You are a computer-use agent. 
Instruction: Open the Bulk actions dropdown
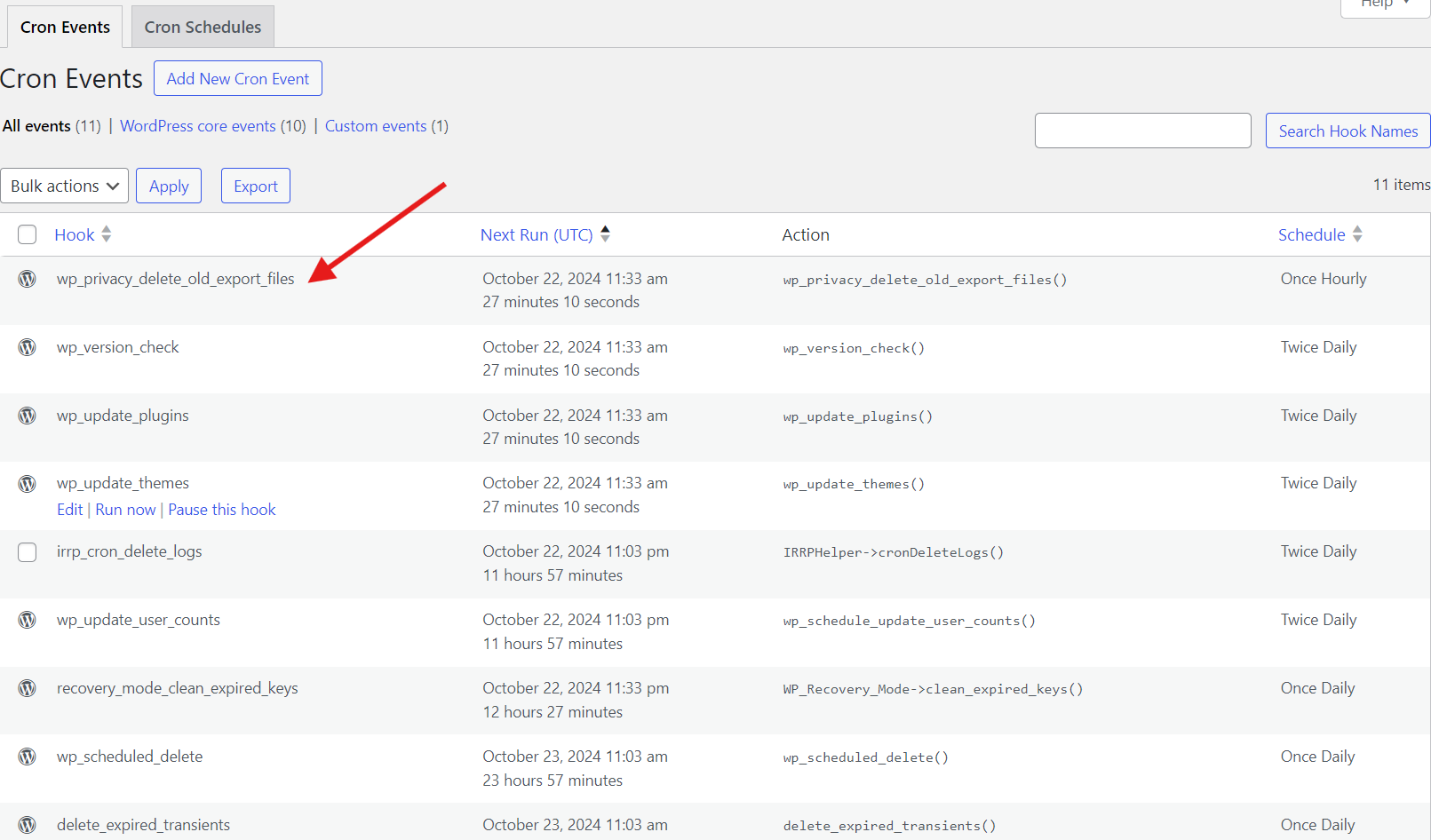(x=64, y=186)
